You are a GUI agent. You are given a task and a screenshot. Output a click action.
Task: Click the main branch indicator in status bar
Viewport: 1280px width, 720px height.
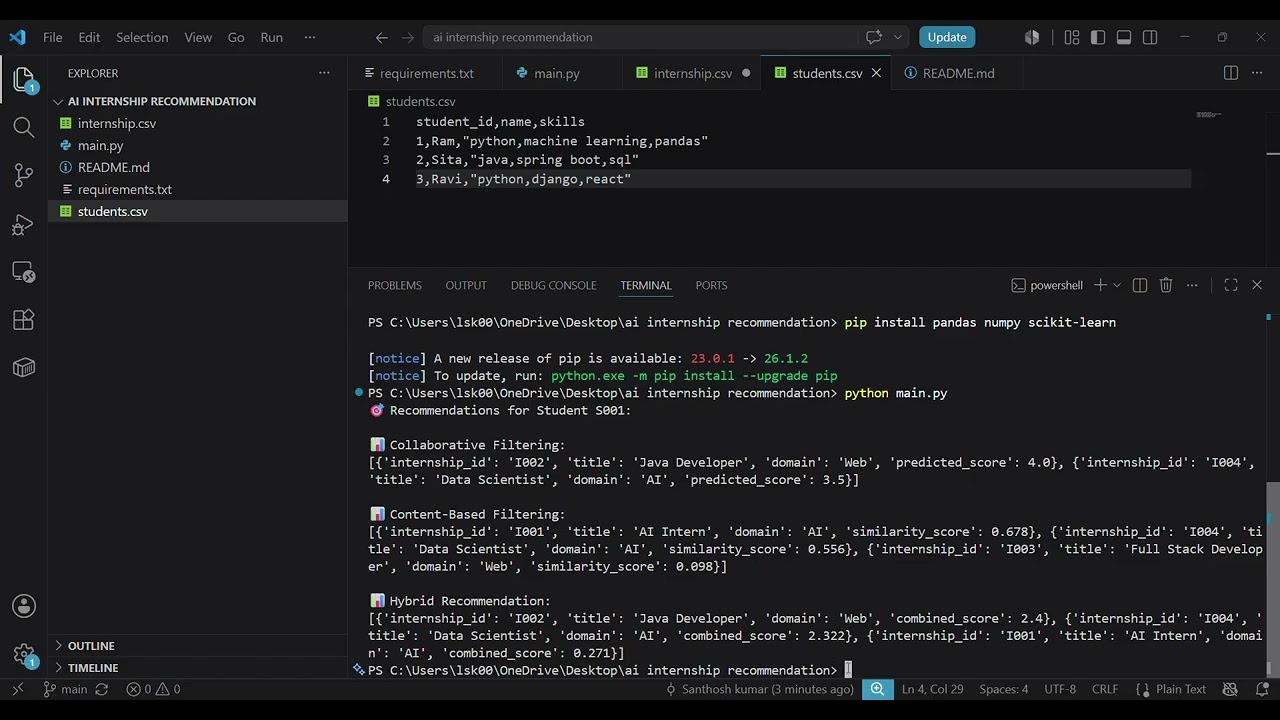65,689
